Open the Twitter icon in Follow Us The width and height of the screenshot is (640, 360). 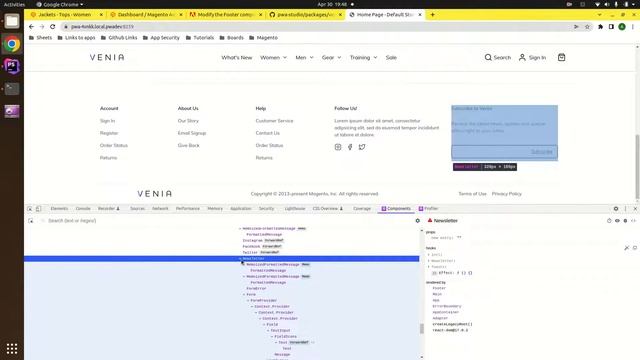(x=362, y=147)
